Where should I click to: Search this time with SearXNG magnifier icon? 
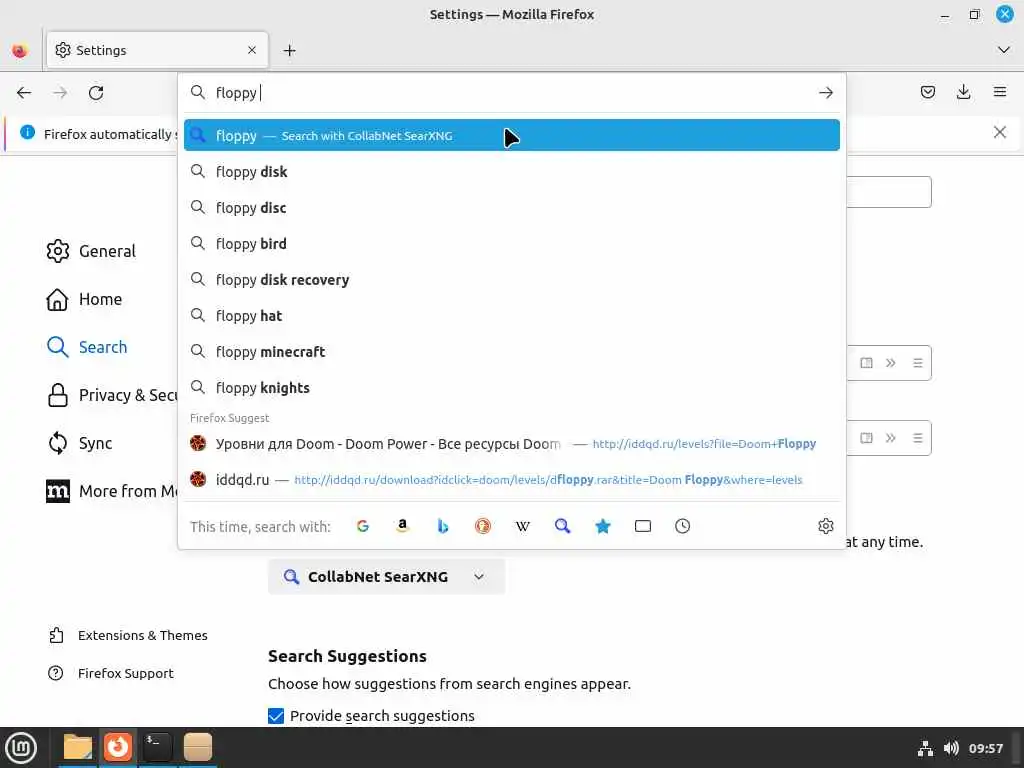[x=562, y=526]
